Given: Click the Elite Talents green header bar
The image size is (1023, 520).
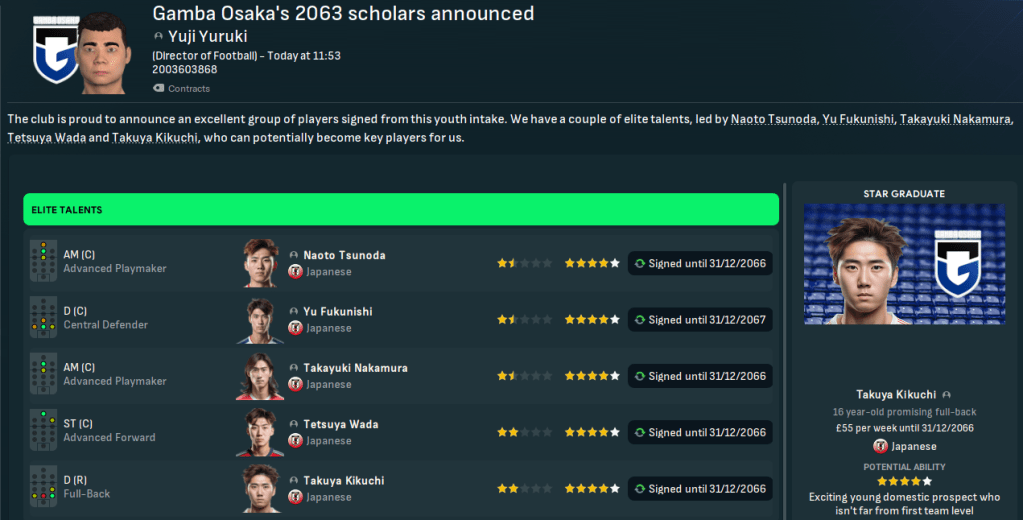Looking at the screenshot, I should click(400, 210).
